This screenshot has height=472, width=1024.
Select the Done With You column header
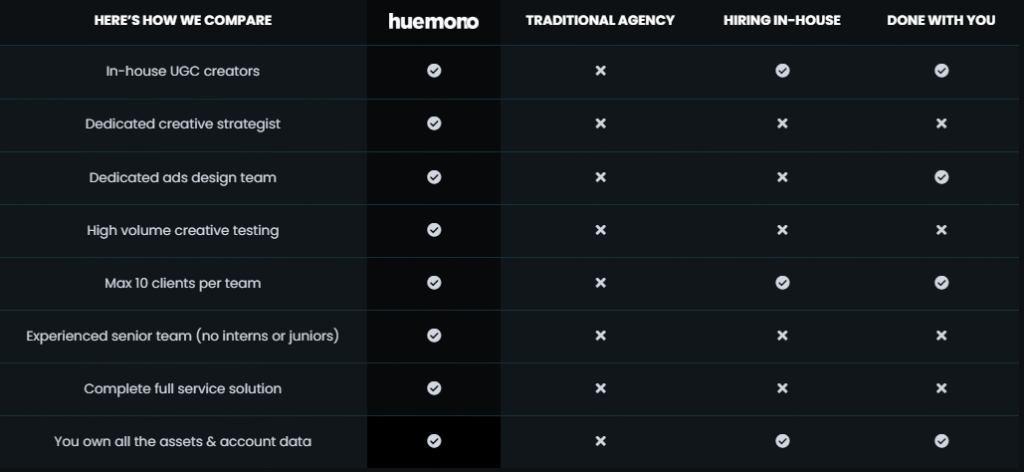[941, 20]
